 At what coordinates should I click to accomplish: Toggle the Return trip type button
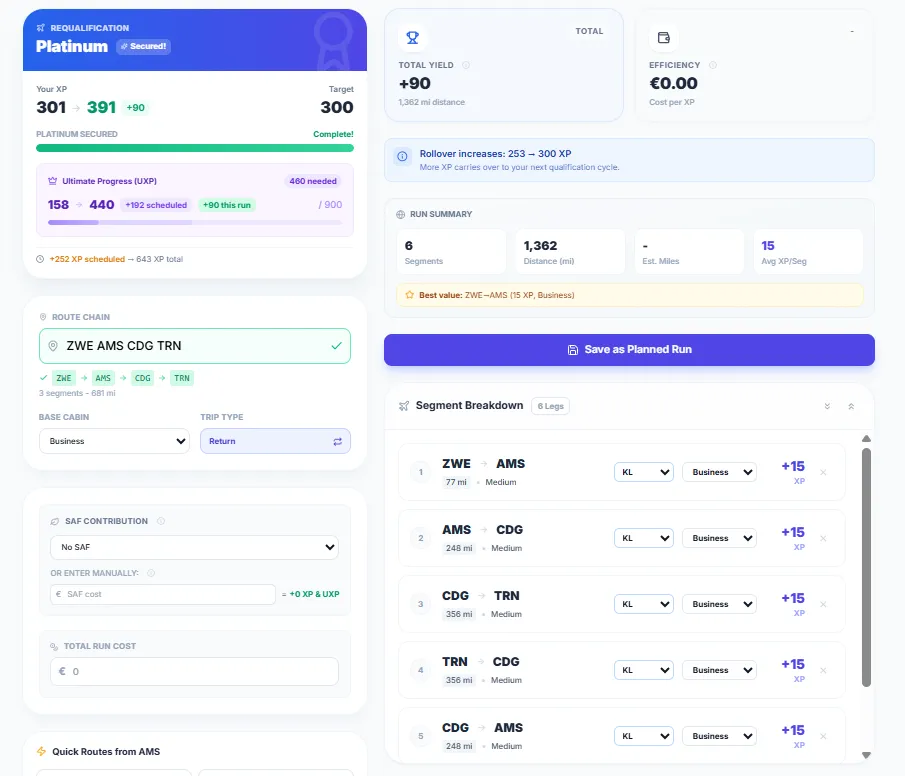(275, 441)
